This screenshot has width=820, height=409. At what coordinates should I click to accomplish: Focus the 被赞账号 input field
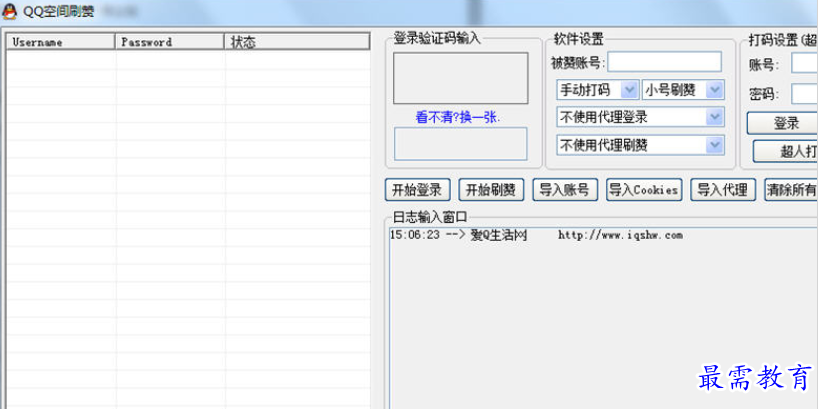coord(664,62)
